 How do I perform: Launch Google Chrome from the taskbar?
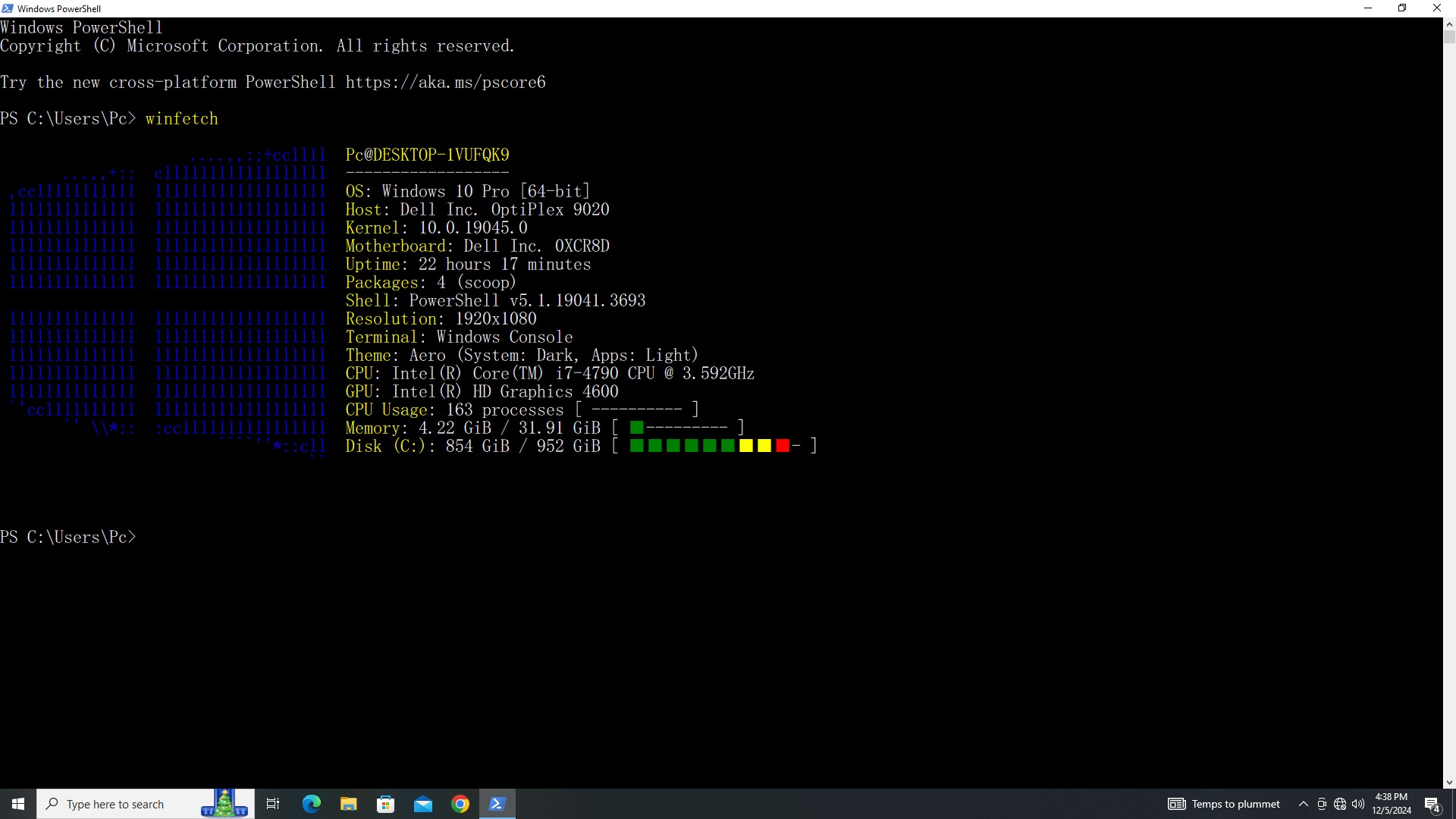point(460,804)
